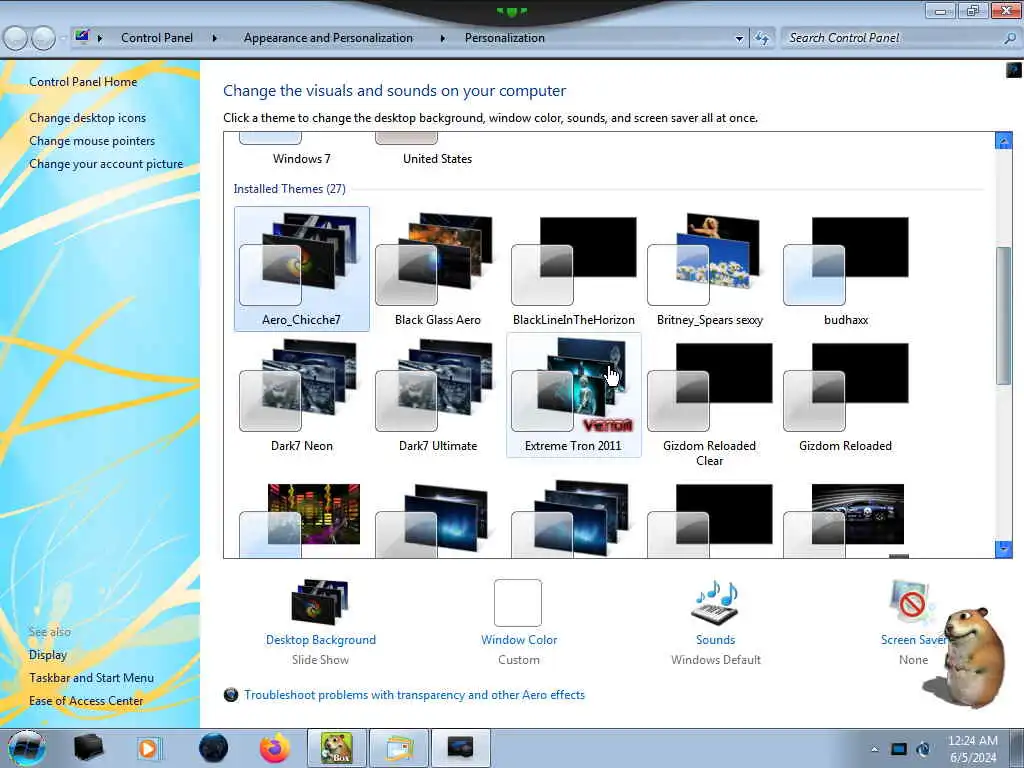
Task: Click the theme list scroll down arrow
Action: [x=1003, y=549]
